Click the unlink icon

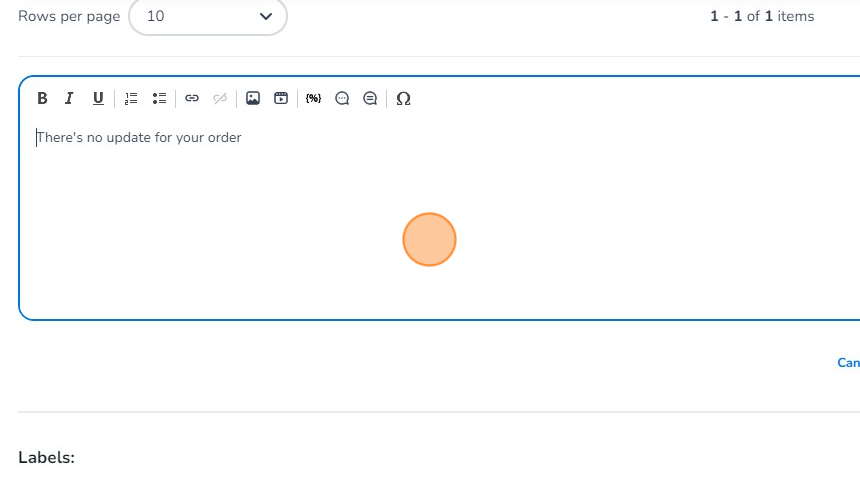point(220,98)
